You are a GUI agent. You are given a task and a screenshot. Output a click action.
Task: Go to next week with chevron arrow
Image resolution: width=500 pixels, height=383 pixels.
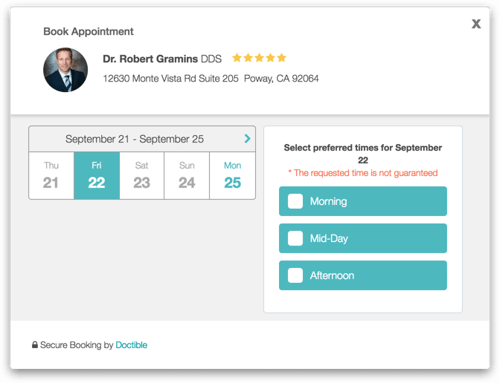[247, 139]
